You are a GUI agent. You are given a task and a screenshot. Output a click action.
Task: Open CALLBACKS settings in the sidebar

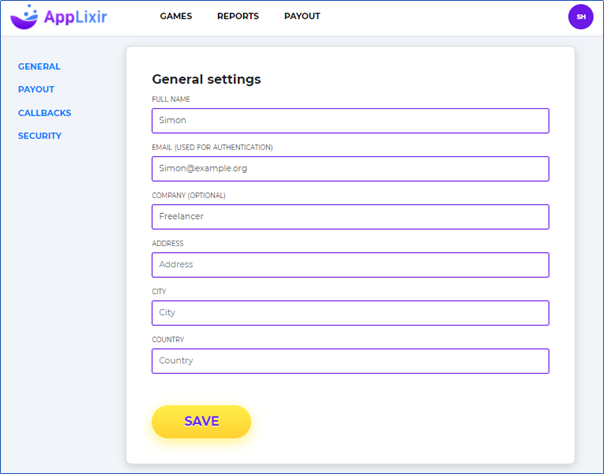(44, 113)
